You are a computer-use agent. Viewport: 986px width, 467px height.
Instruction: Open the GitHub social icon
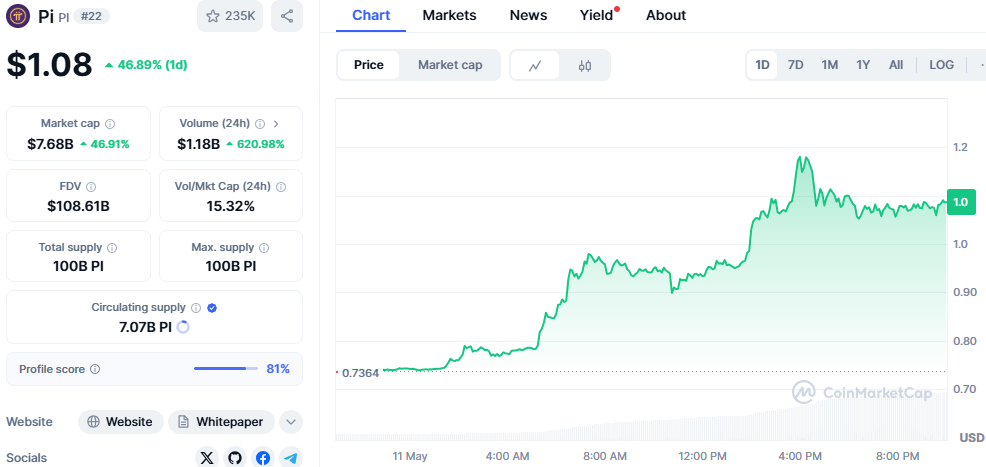[235, 457]
